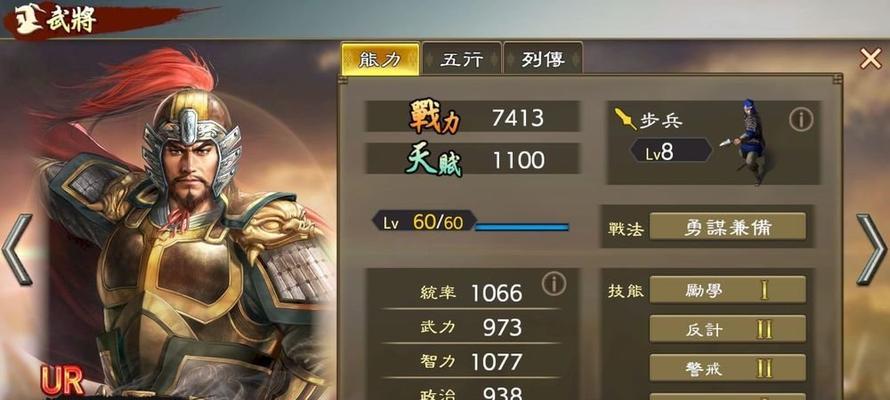890x400 pixels.
Task: Open the stats info icon beside 統率
Action: (x=553, y=283)
